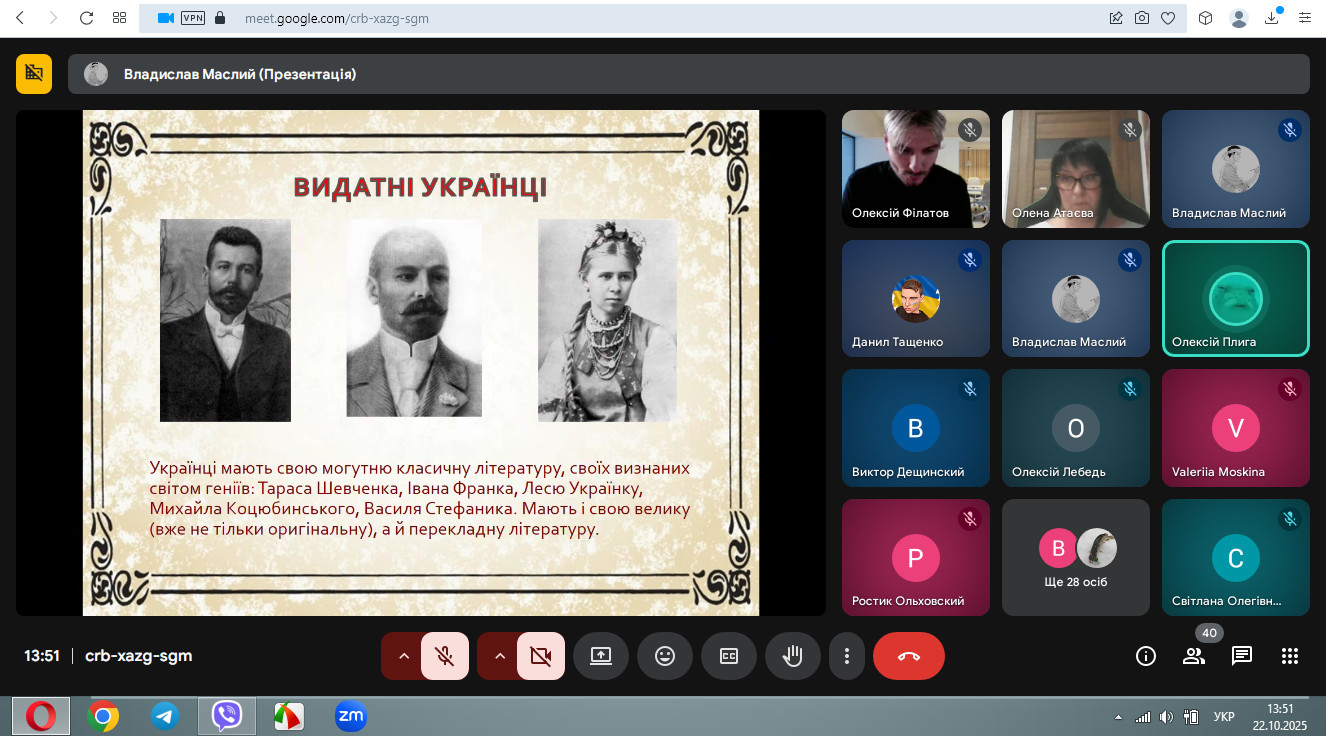Click the browser address bar URL
This screenshot has height=736, width=1326.
click(x=336, y=18)
